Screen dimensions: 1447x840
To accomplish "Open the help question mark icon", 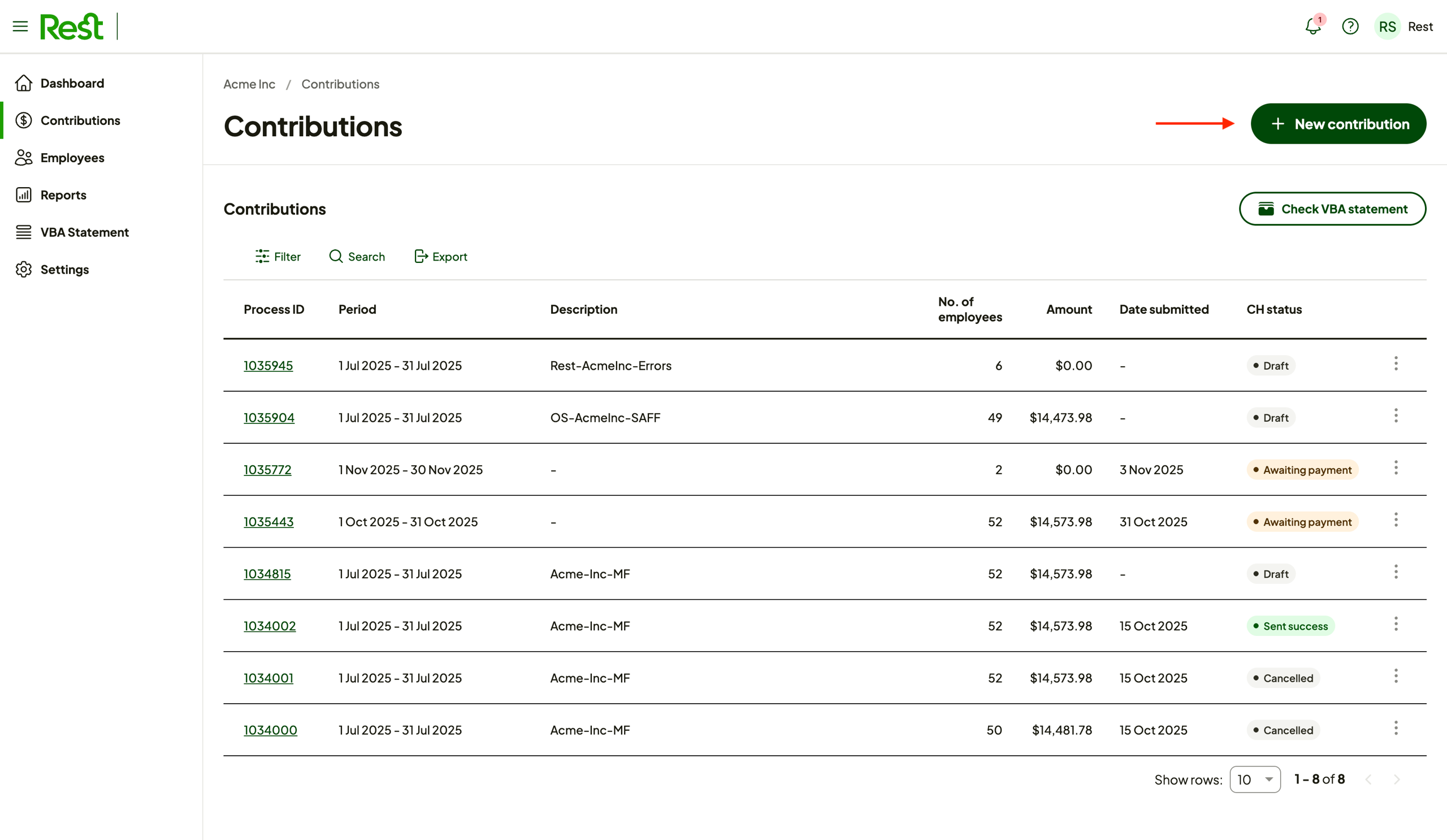I will pyautogui.click(x=1350, y=27).
